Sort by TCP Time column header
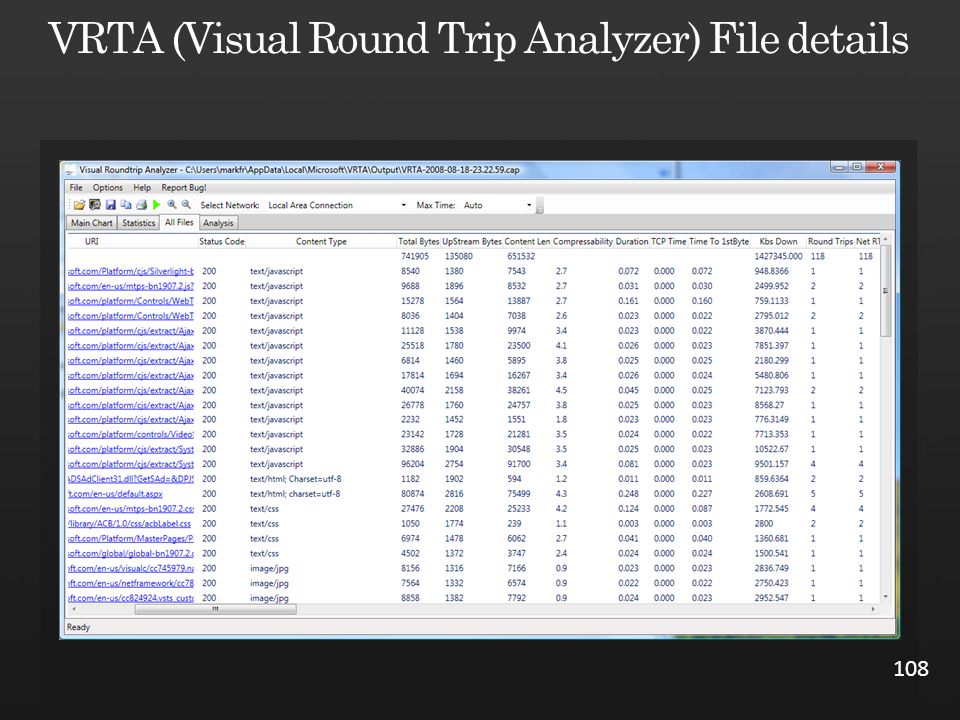This screenshot has height=720, width=960. 669,241
